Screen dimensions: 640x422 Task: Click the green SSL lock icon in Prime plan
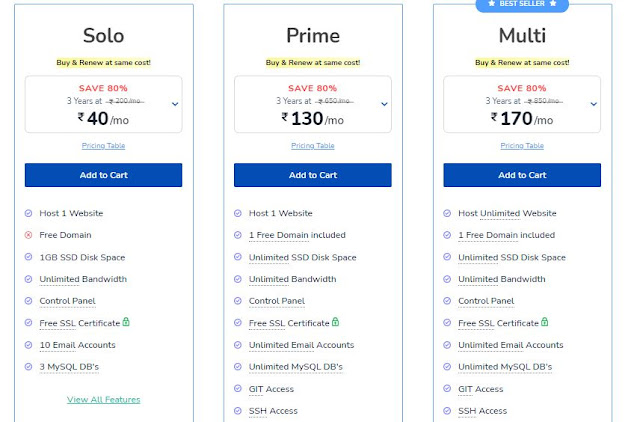click(x=336, y=322)
